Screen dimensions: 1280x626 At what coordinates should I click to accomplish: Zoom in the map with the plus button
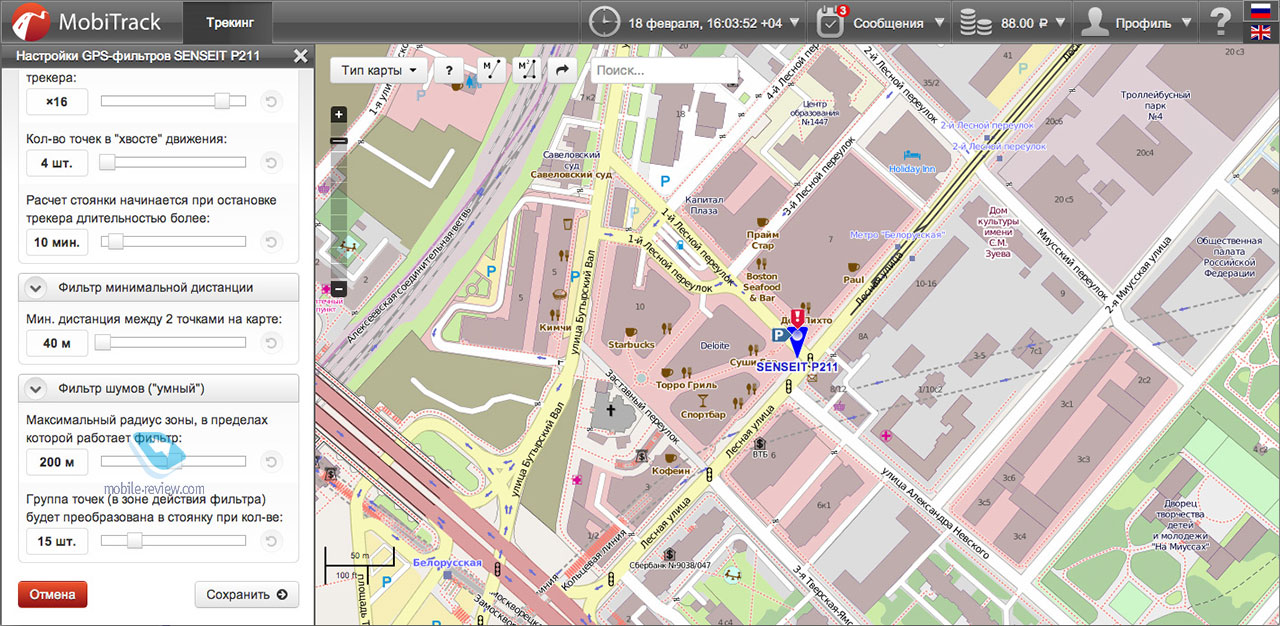point(339,114)
